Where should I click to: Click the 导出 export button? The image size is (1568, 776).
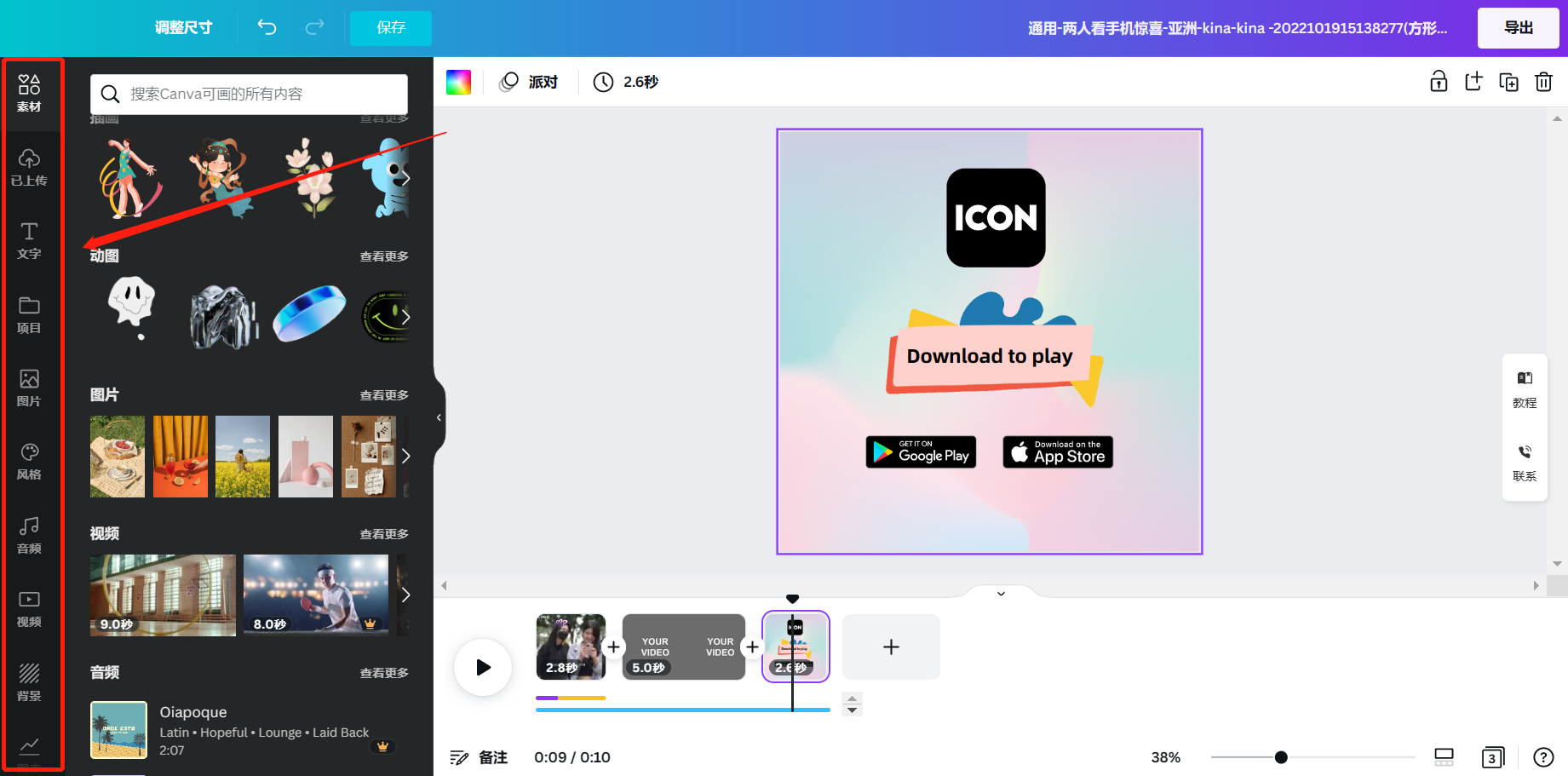[x=1519, y=28]
